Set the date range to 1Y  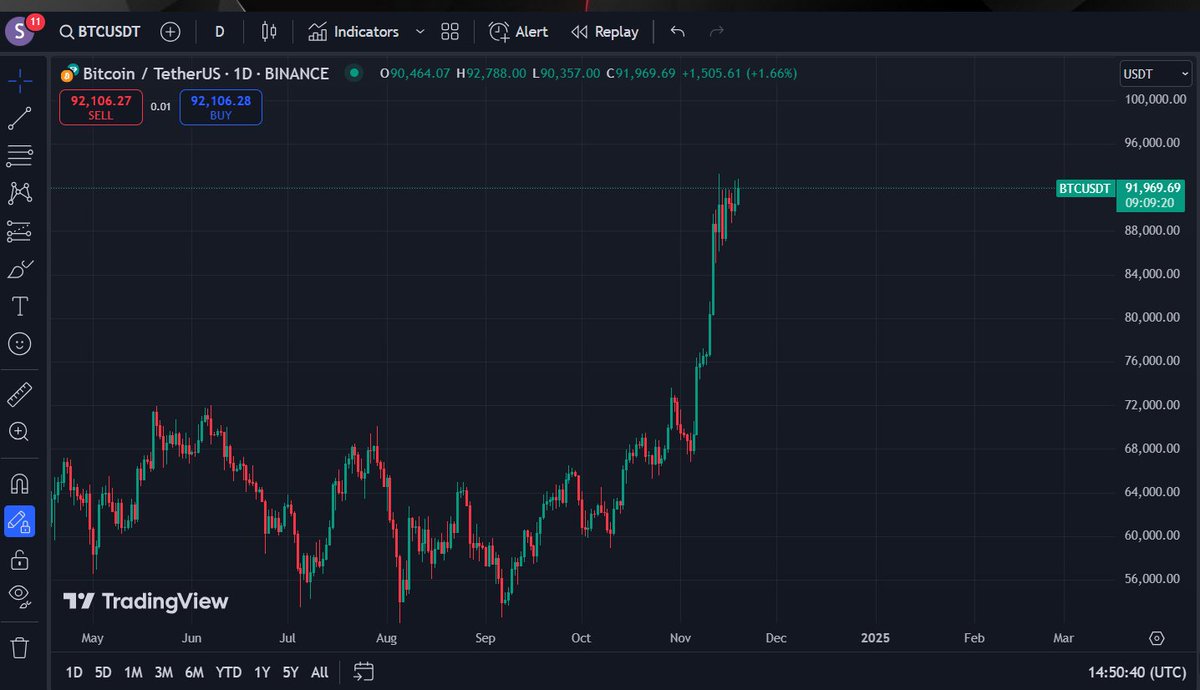[262, 672]
